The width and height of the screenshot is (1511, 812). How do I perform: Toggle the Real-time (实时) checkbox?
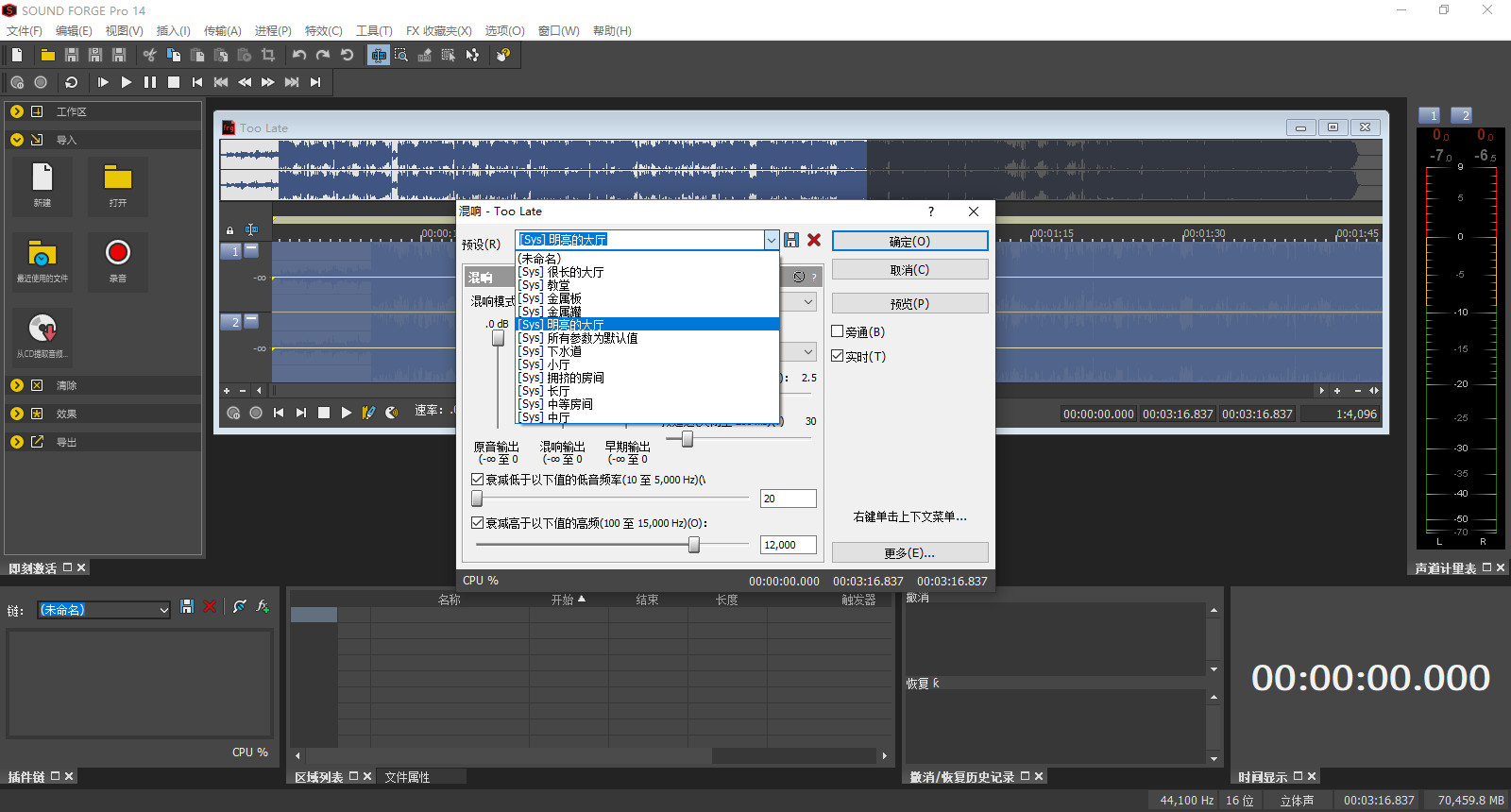pyautogui.click(x=838, y=356)
